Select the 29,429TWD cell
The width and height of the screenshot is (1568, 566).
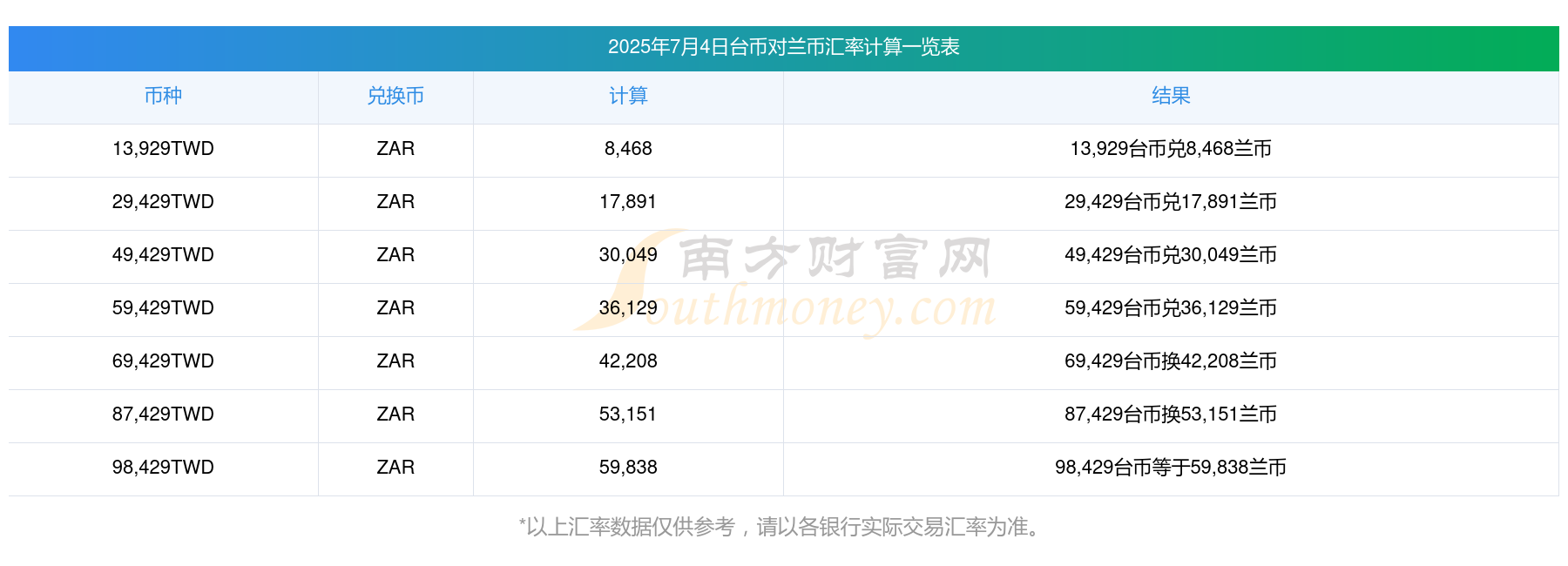[x=163, y=202]
